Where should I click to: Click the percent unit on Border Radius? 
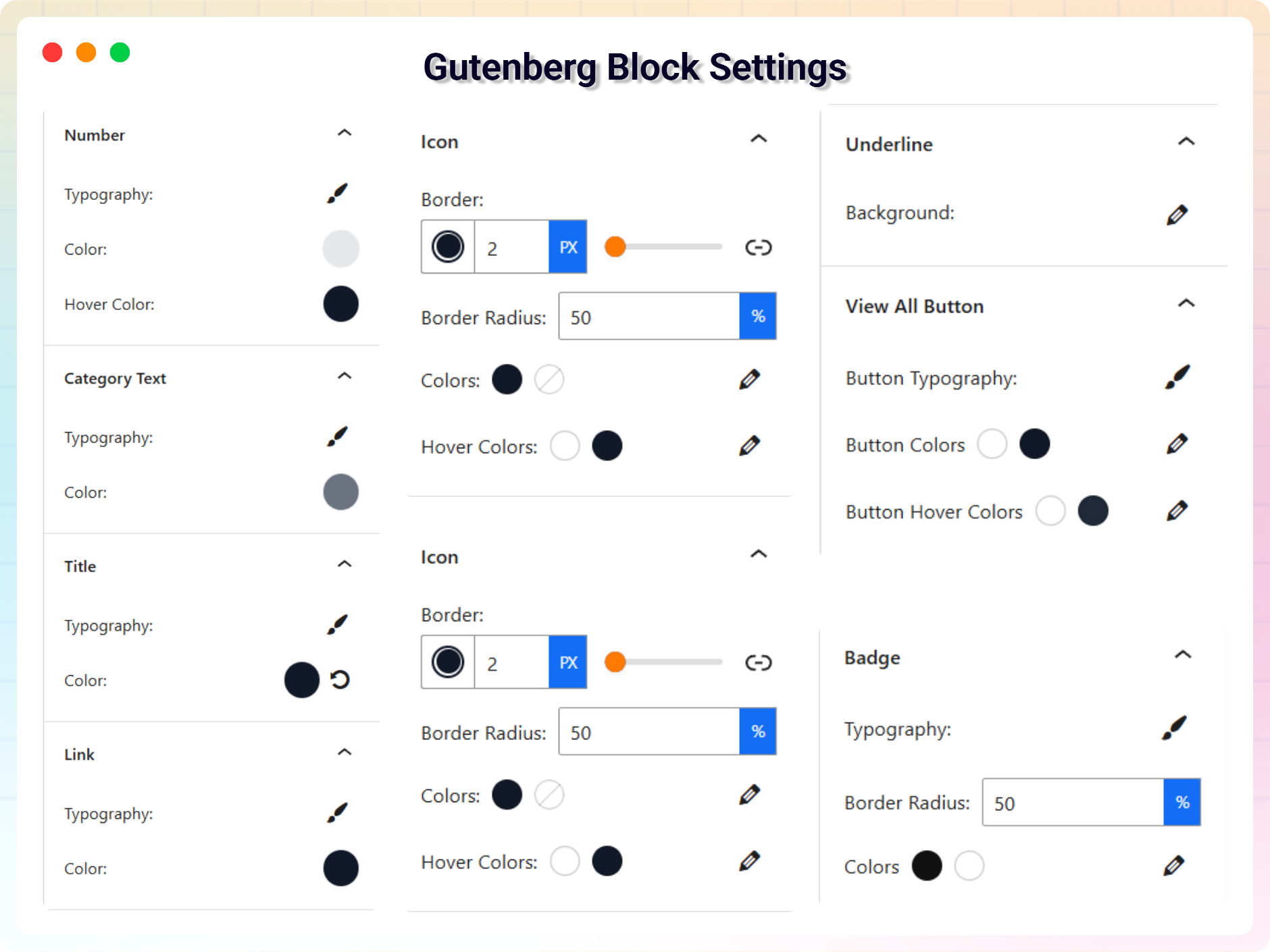(x=758, y=316)
